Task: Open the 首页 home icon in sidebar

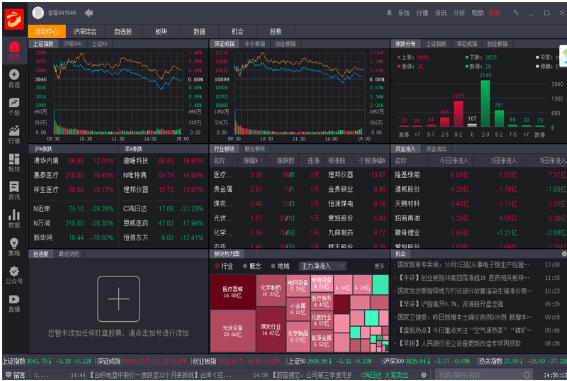Action: (14, 50)
